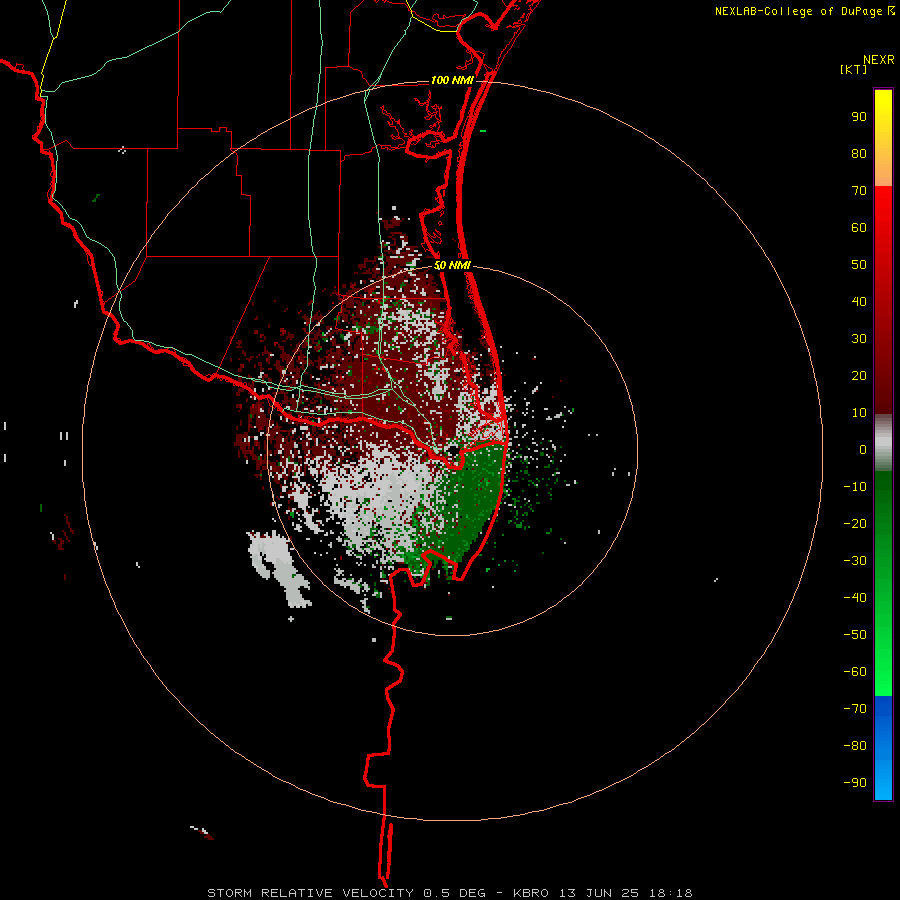Click the 90 value on the velocity scale
This screenshot has width=900, height=900.
859,117
